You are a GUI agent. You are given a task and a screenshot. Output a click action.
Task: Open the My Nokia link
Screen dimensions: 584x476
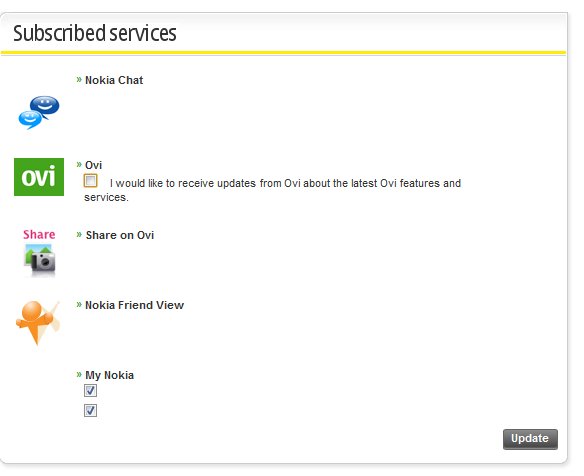click(110, 375)
